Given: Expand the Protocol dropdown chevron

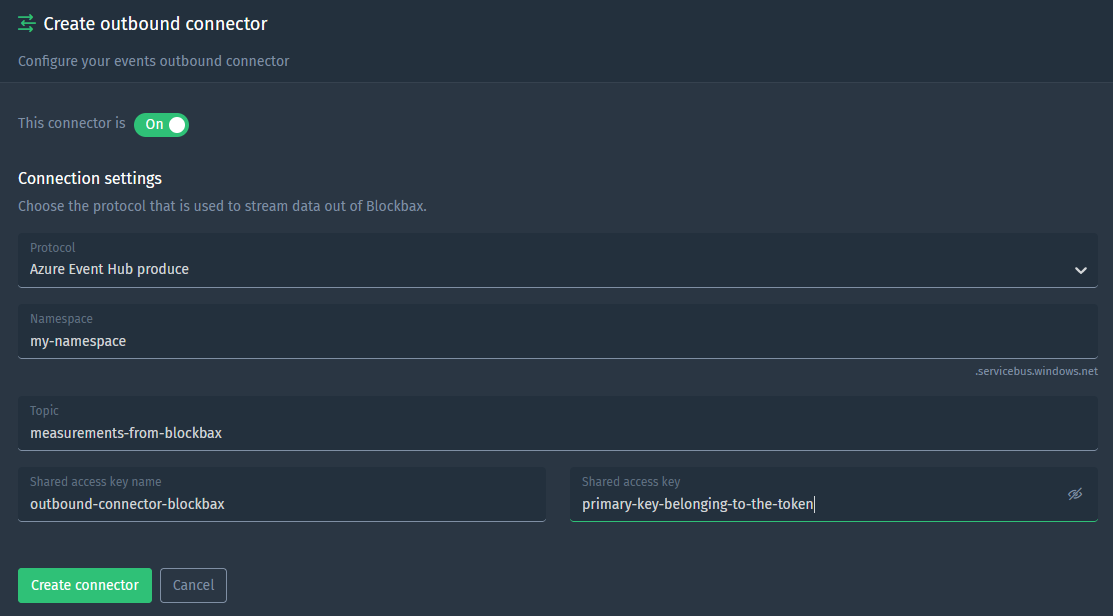Looking at the screenshot, I should (1080, 270).
